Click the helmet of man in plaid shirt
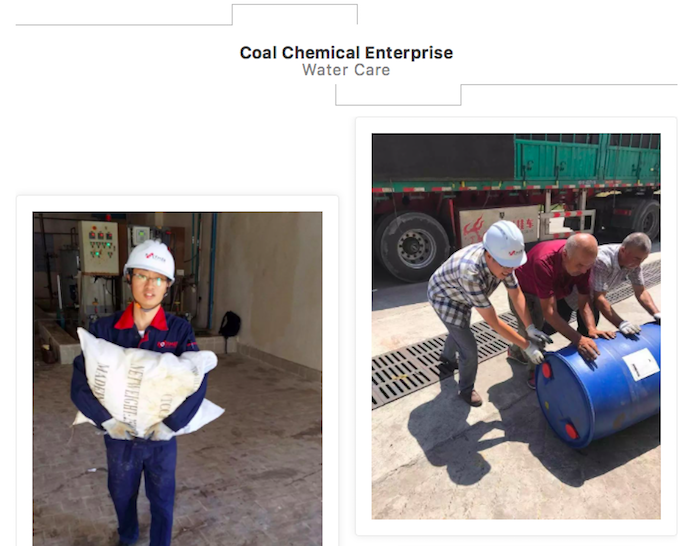700x546 pixels. pos(504,244)
